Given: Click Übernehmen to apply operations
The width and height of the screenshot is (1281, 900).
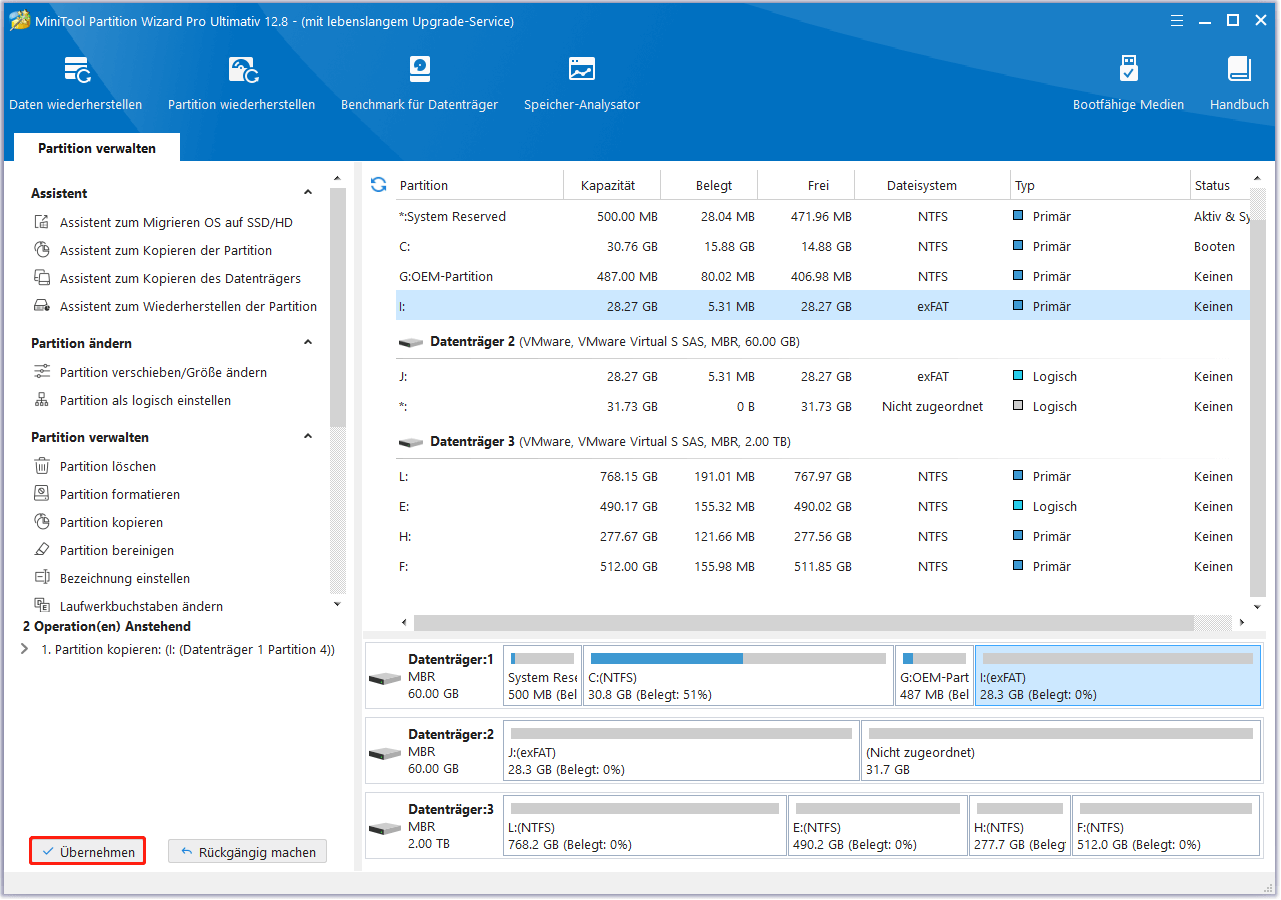Looking at the screenshot, I should (x=88, y=852).
